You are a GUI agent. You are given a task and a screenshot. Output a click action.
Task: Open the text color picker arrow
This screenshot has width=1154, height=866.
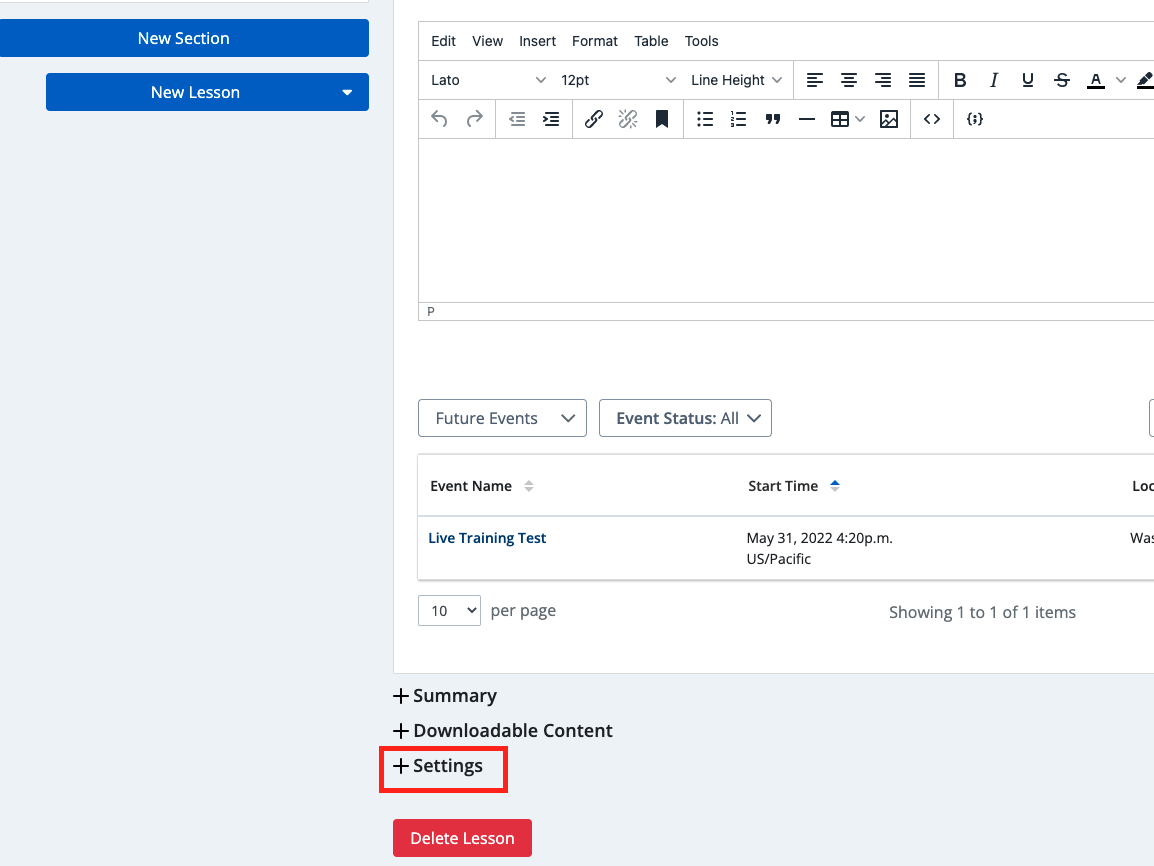(1120, 80)
